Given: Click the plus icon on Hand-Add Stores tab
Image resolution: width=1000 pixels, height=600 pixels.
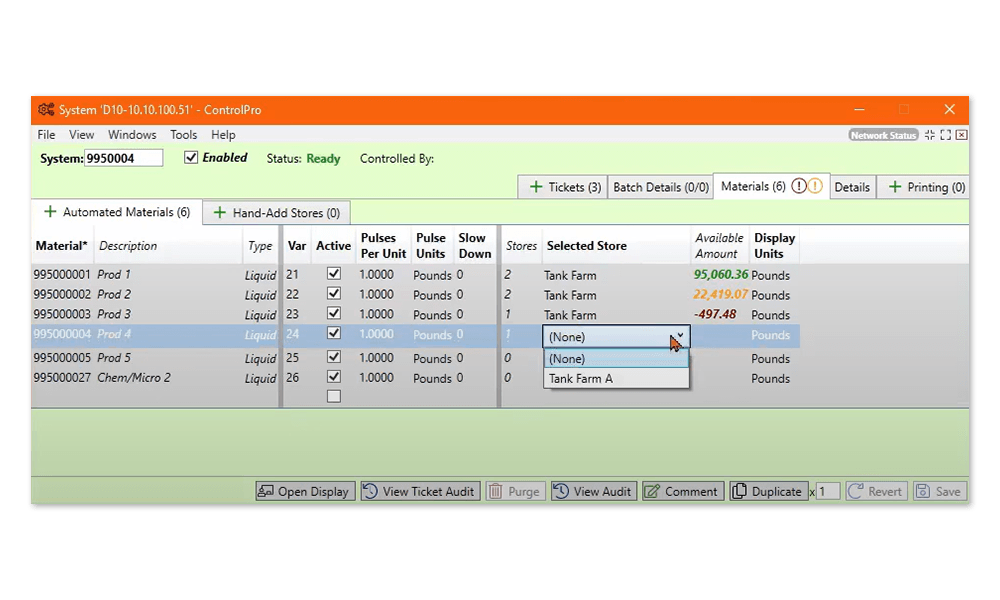Looking at the screenshot, I should click(x=219, y=213).
